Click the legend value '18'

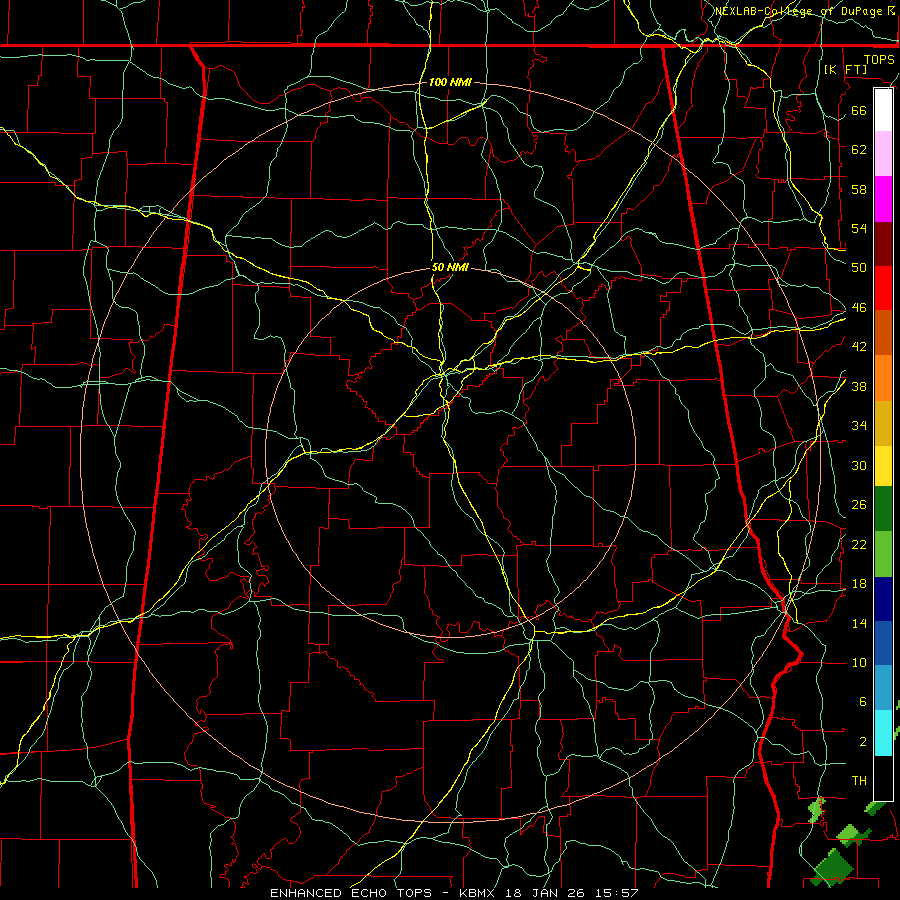tap(859, 584)
